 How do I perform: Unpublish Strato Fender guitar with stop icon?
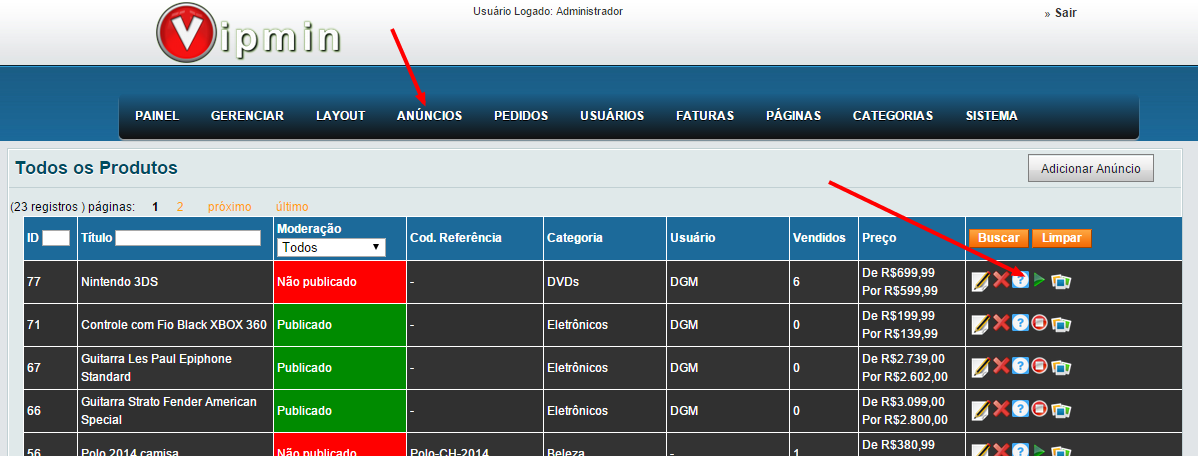point(1038,409)
